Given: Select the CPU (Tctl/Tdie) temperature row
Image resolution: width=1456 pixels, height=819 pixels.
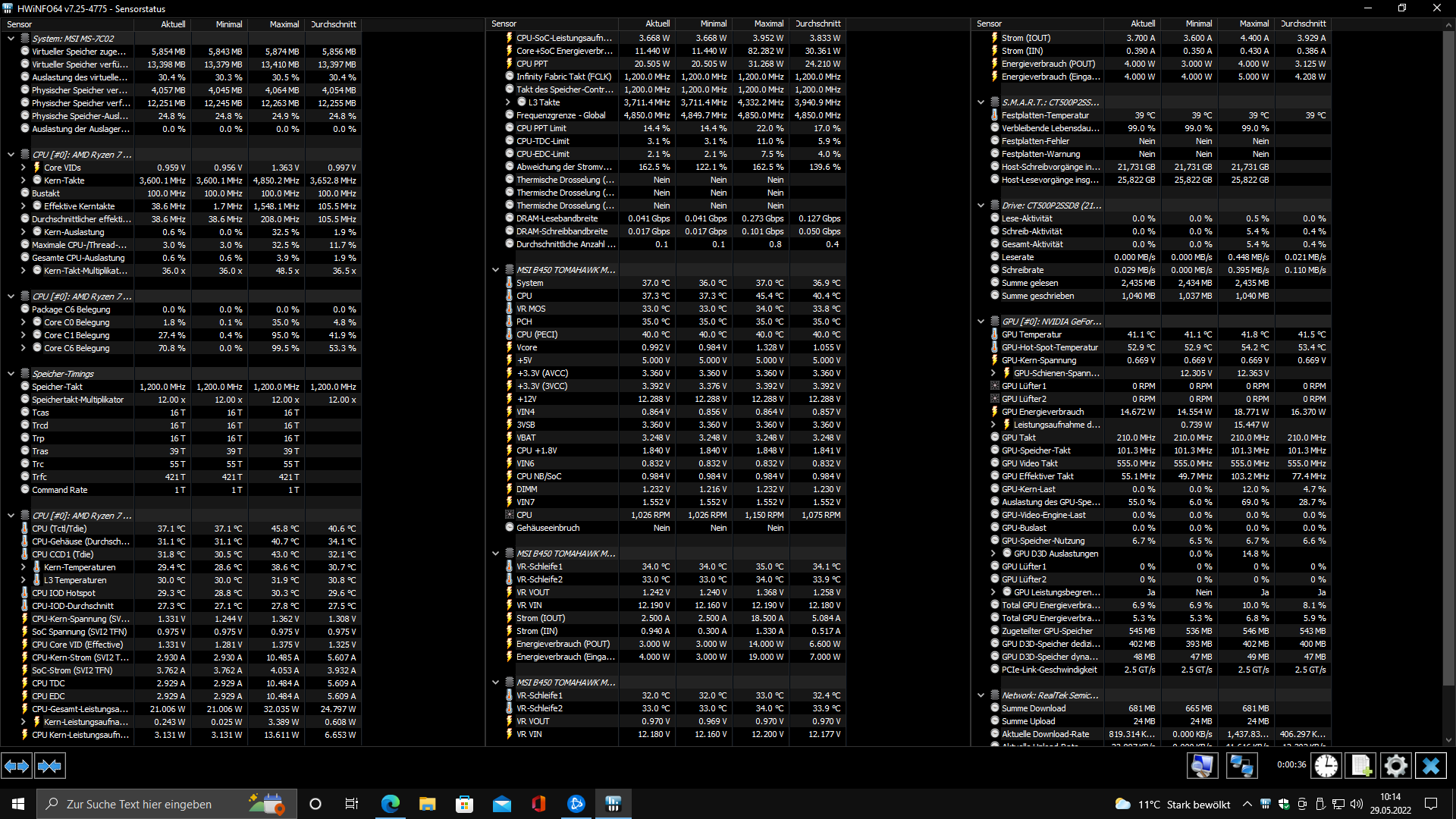Looking at the screenshot, I should (x=59, y=529).
